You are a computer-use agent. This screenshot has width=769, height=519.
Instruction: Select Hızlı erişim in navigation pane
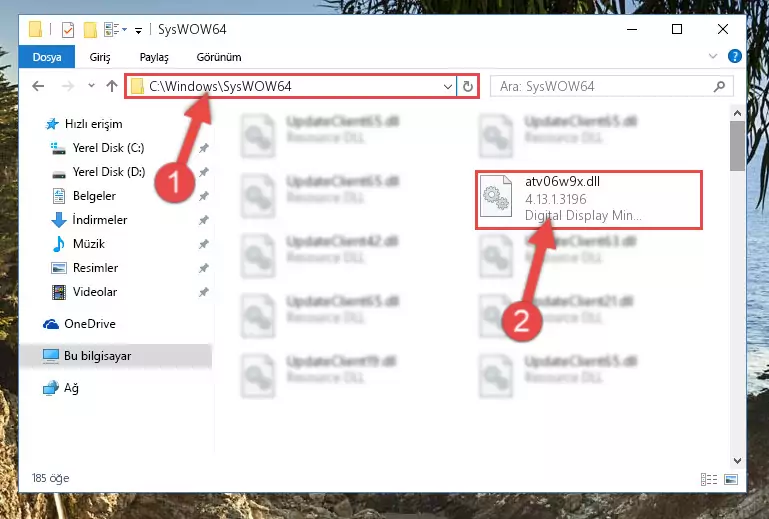pos(93,124)
